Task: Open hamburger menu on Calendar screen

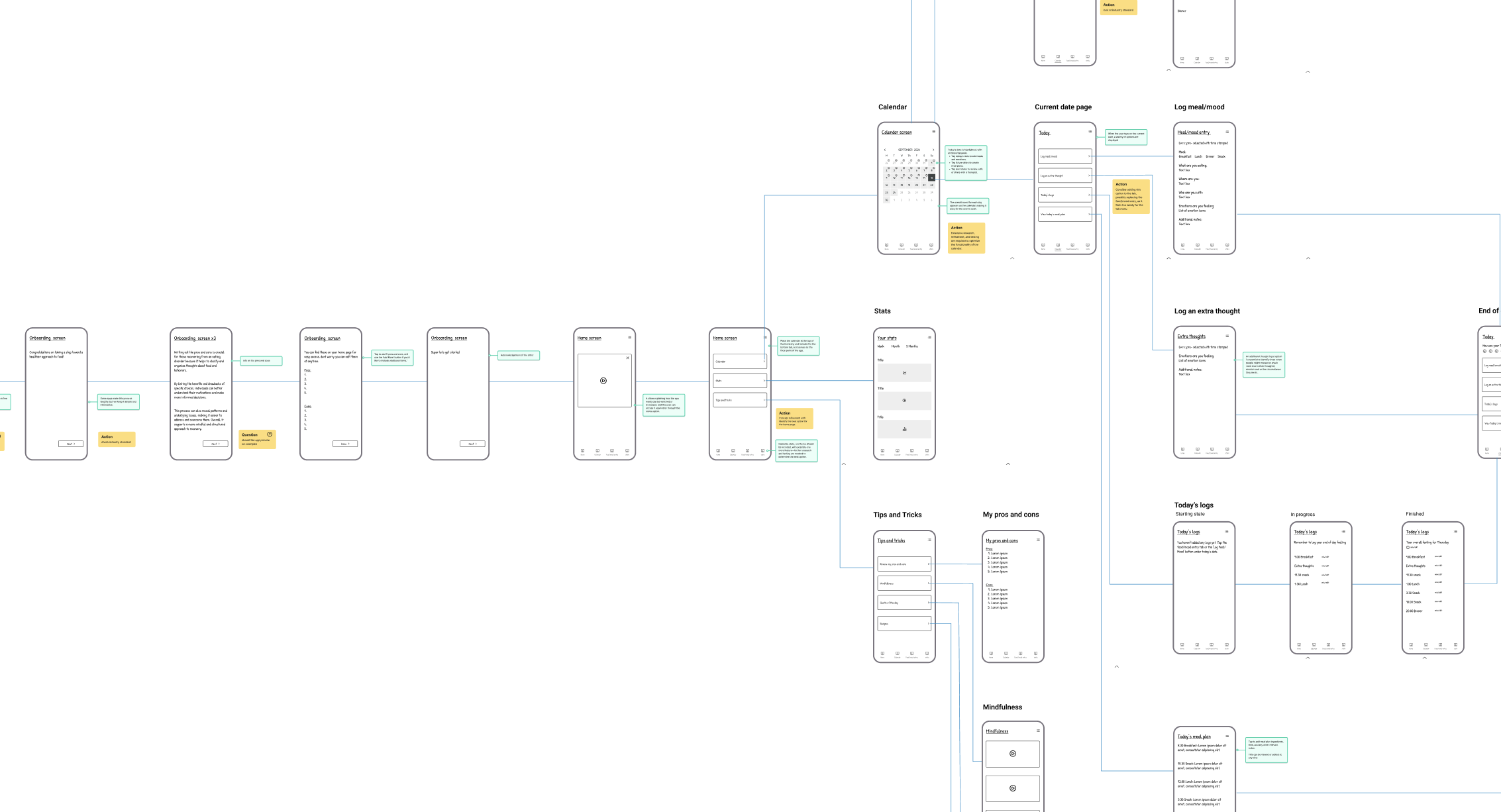Action: [x=934, y=132]
